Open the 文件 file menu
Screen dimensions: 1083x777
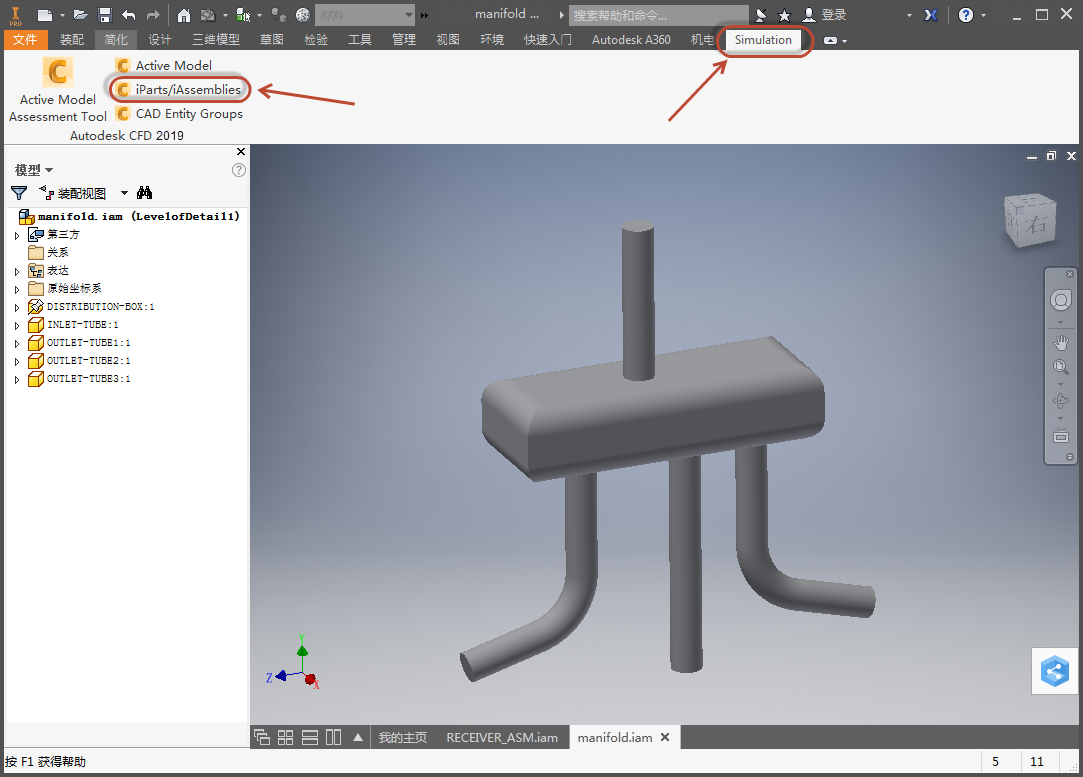[25, 39]
